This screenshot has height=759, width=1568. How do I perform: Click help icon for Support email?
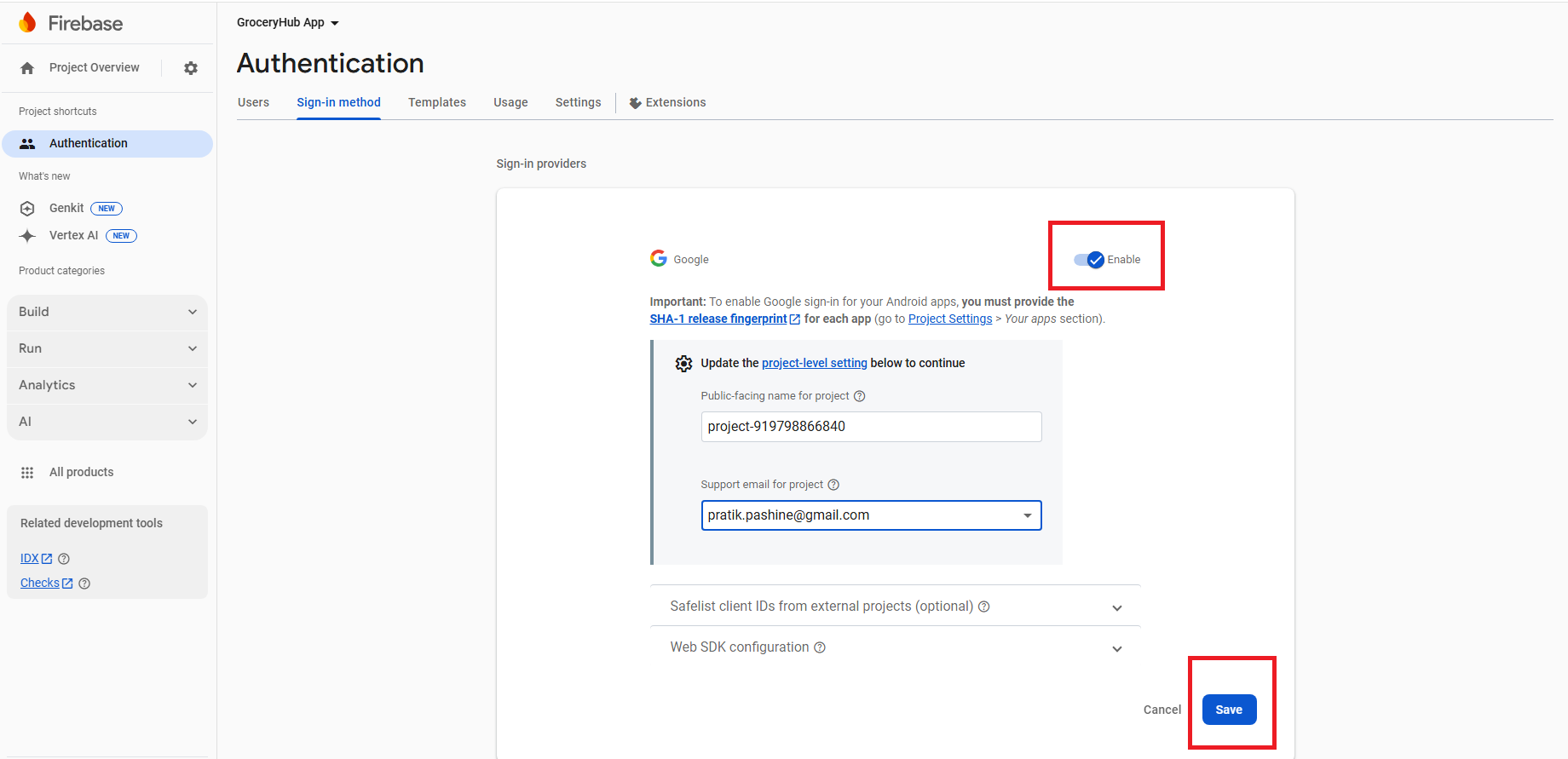[833, 485]
